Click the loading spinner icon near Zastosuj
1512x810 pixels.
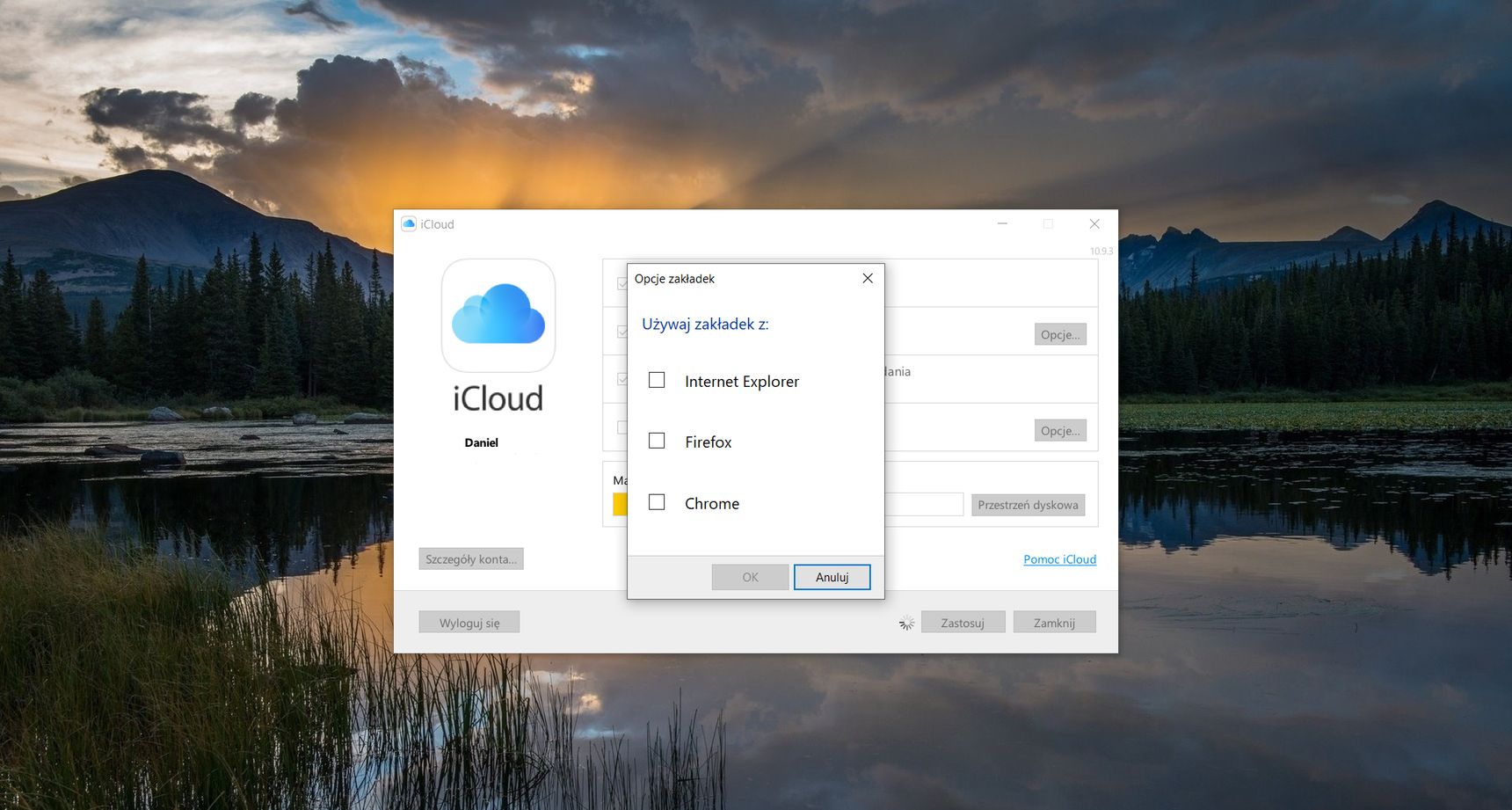pos(906,623)
